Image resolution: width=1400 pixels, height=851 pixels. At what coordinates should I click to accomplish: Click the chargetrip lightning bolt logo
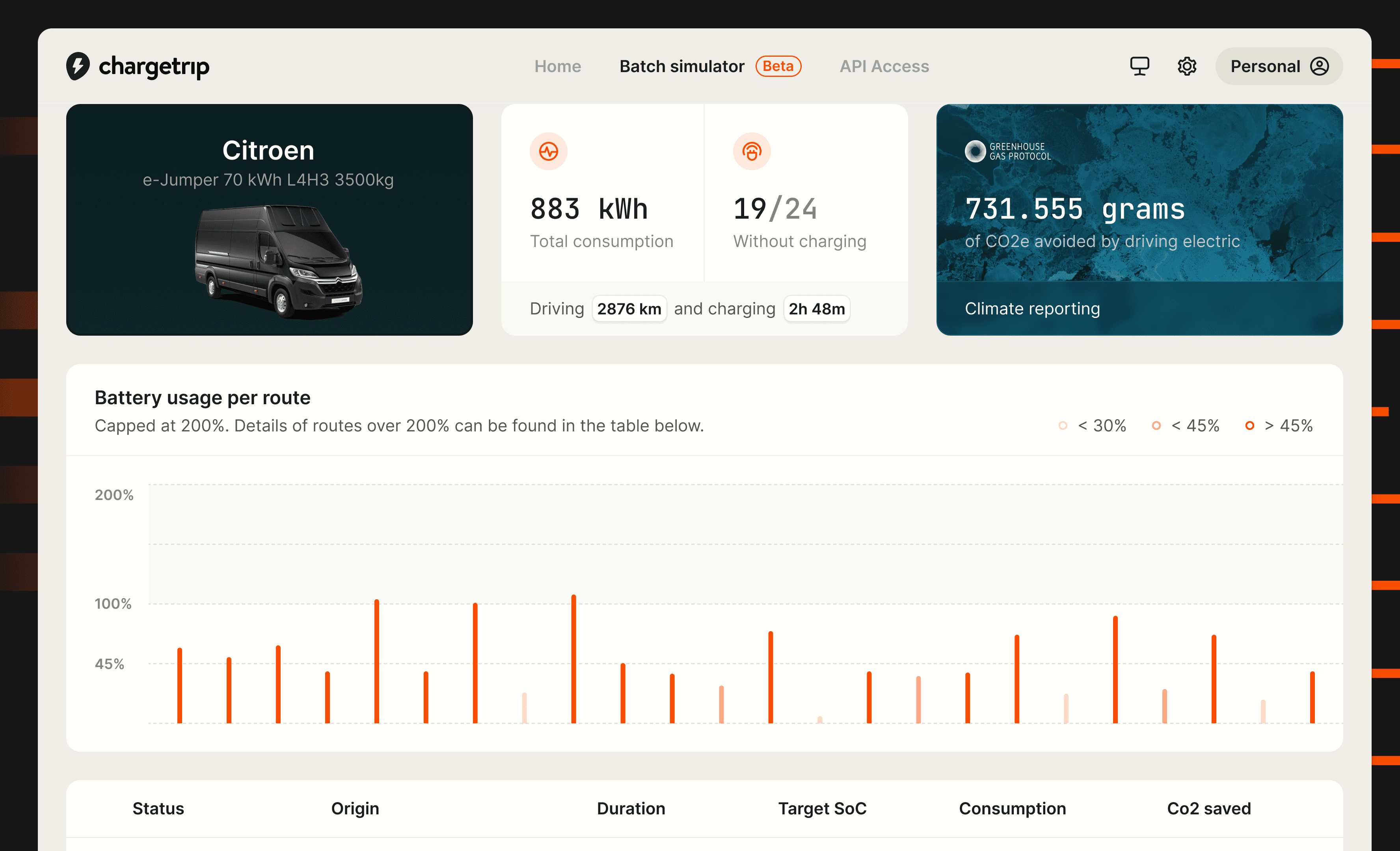[78, 66]
